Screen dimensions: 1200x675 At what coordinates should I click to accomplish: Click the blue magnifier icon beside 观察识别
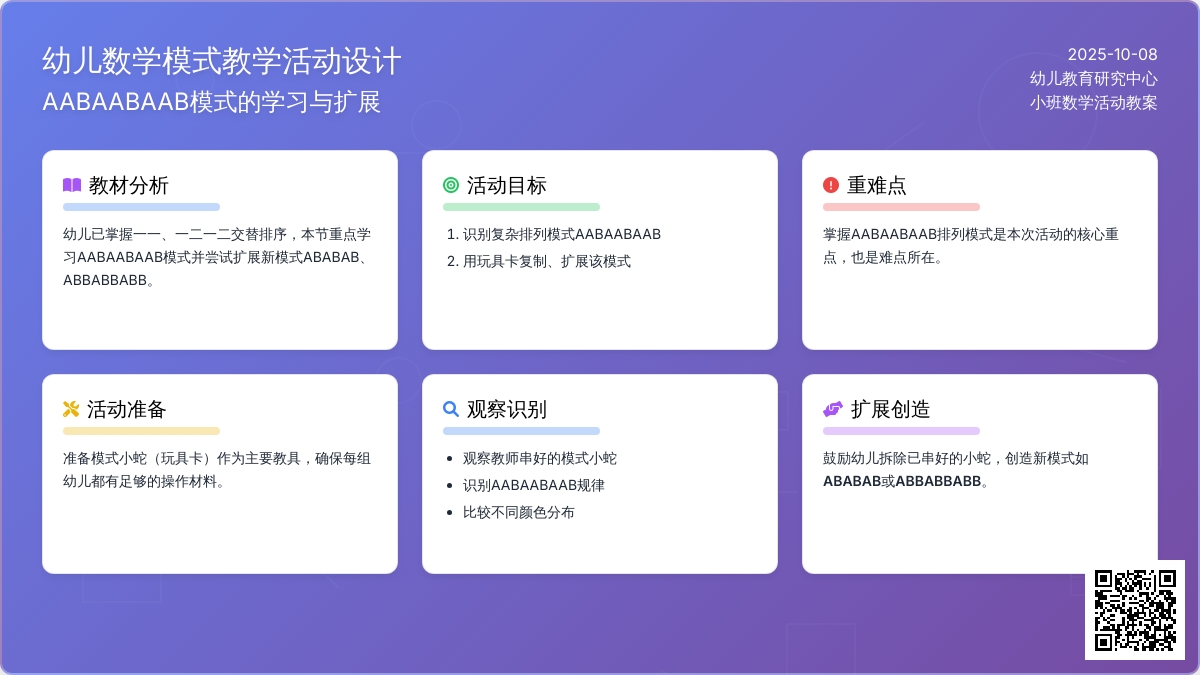point(451,409)
